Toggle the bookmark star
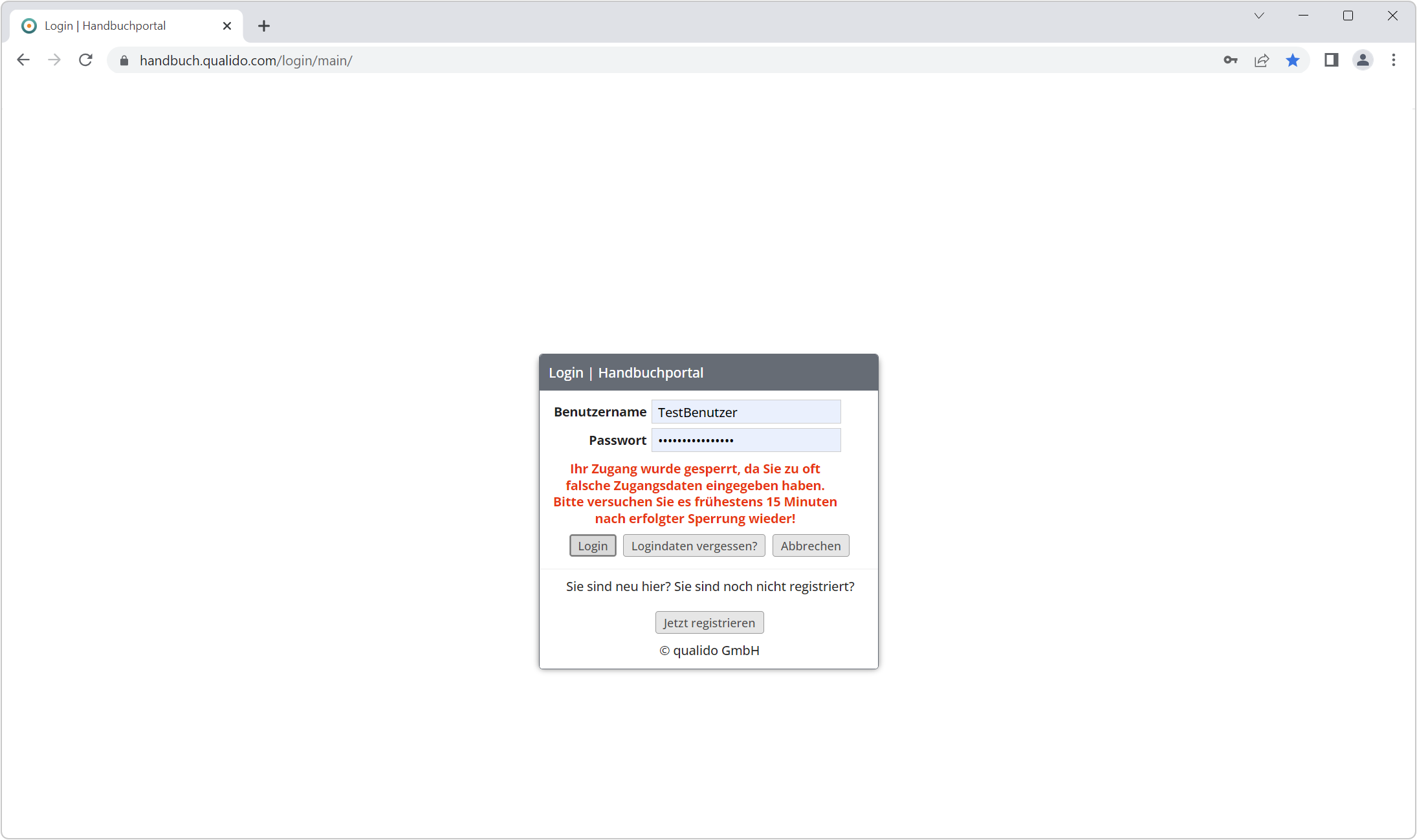Image resolution: width=1417 pixels, height=840 pixels. (x=1292, y=60)
